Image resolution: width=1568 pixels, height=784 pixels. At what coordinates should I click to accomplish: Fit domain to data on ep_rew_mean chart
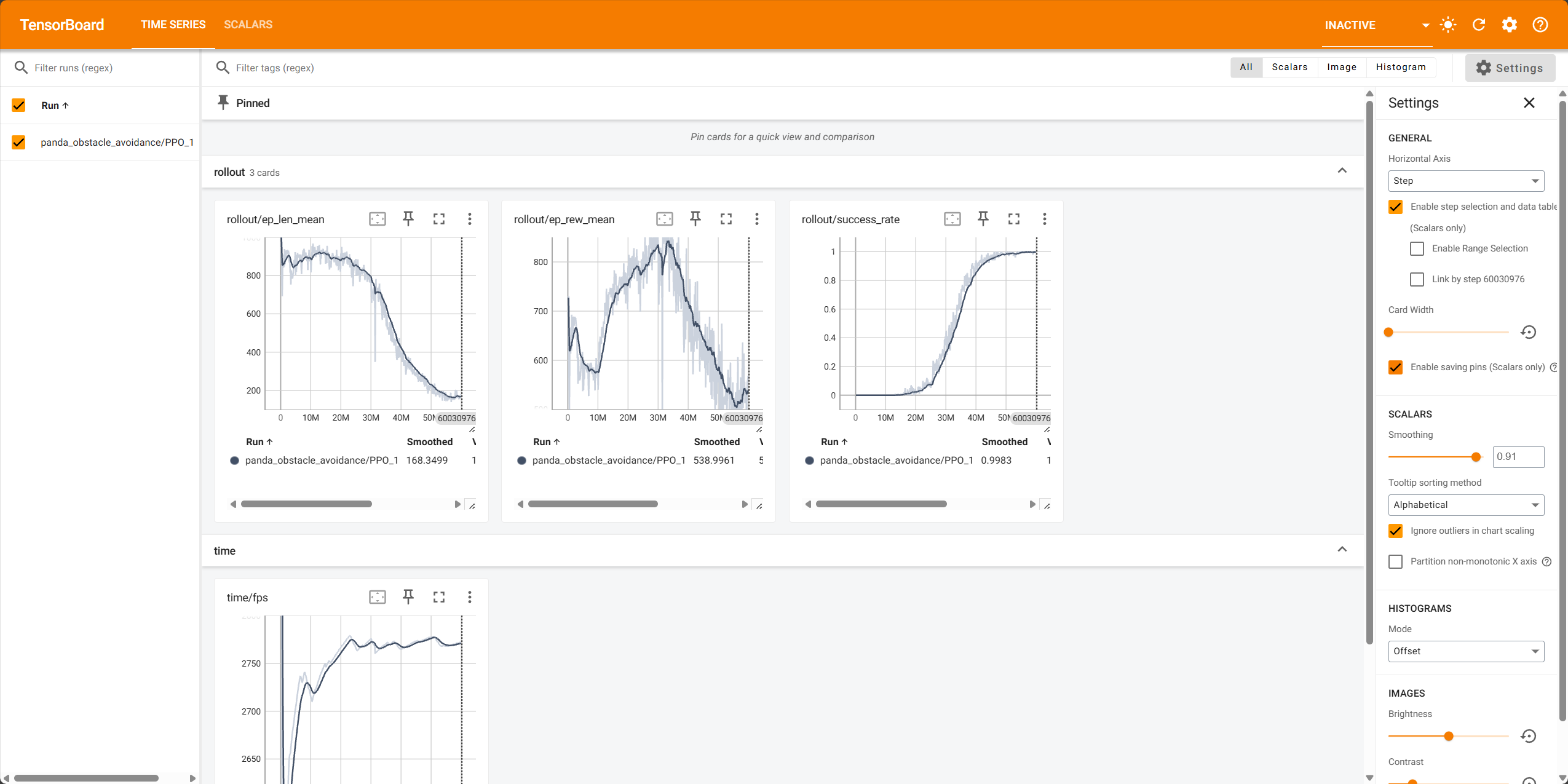[x=664, y=219]
